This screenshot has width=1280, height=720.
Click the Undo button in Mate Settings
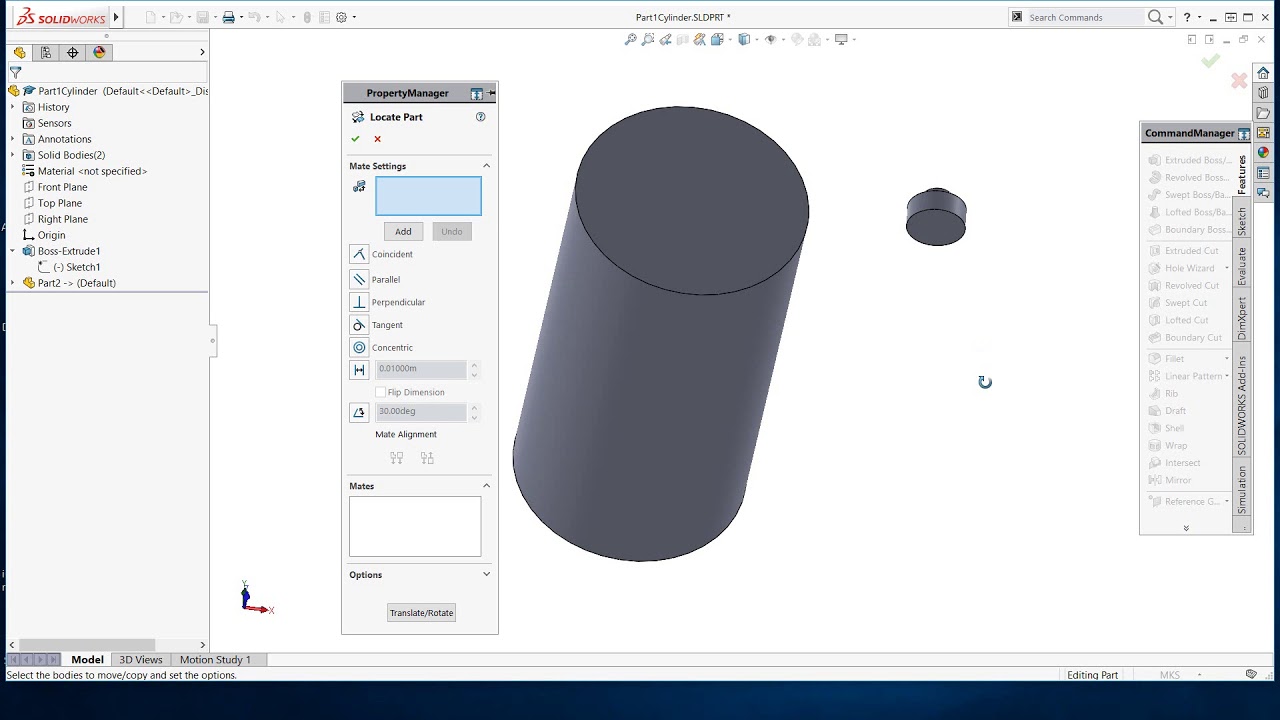click(452, 231)
